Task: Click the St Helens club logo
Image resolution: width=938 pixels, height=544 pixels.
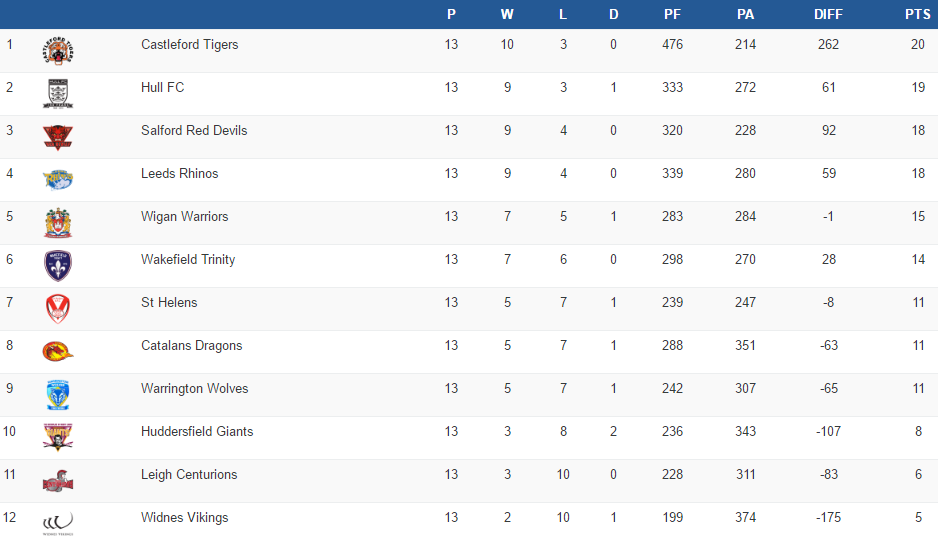Action: [58, 308]
